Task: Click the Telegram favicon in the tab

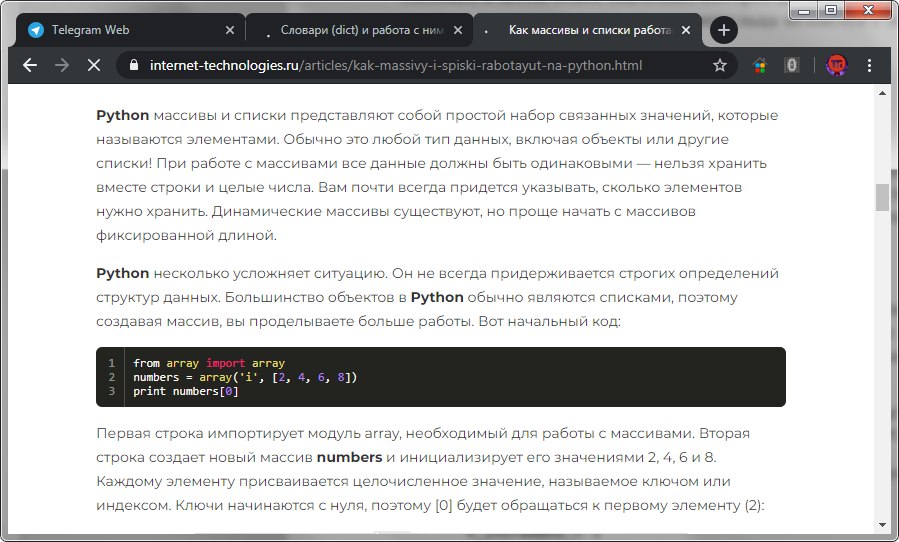Action: click(36, 30)
